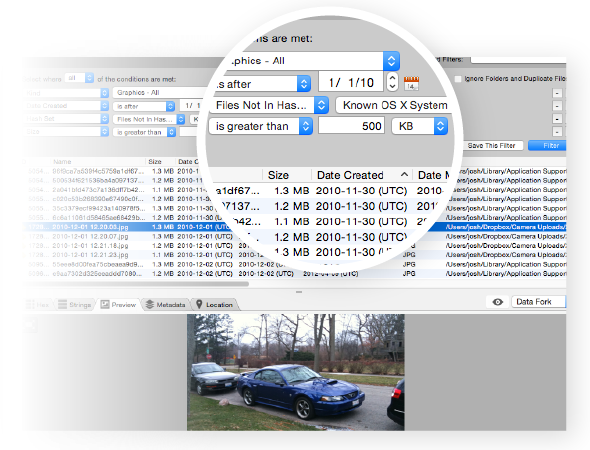The width and height of the screenshot is (590, 450).
Task: Open the Data Fork selector
Action: 538,302
